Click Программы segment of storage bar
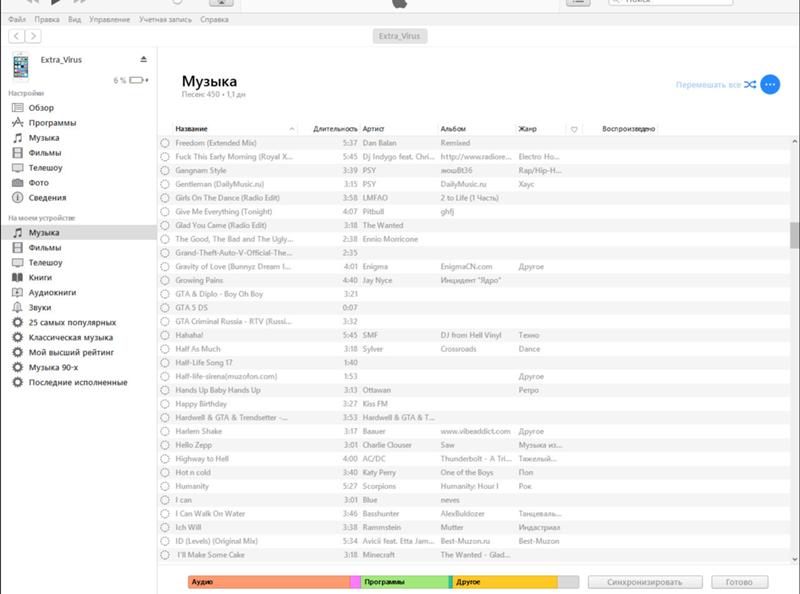This screenshot has width=800, height=594. click(x=405, y=582)
